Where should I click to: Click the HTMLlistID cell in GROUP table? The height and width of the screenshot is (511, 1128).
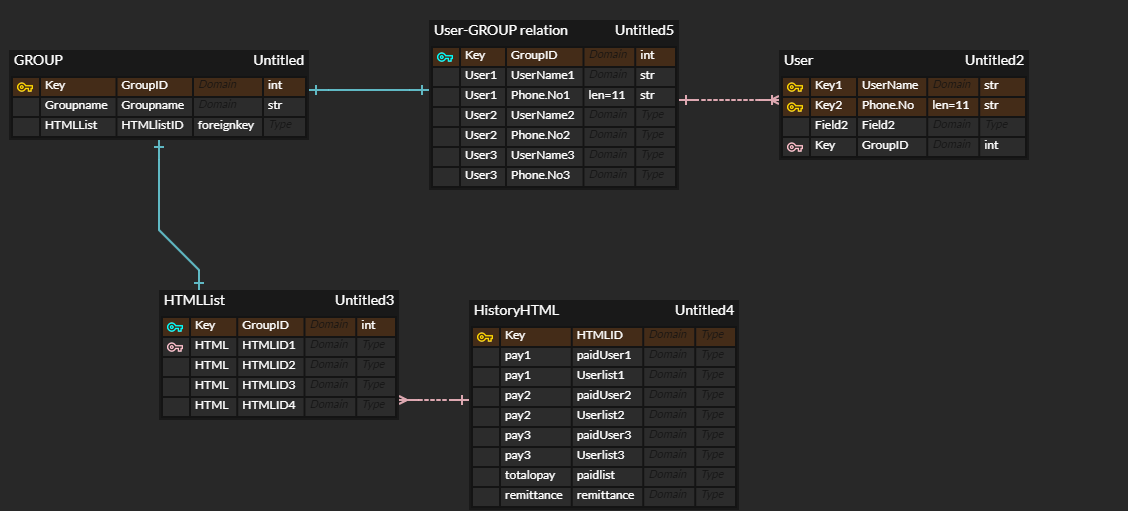coord(155,127)
